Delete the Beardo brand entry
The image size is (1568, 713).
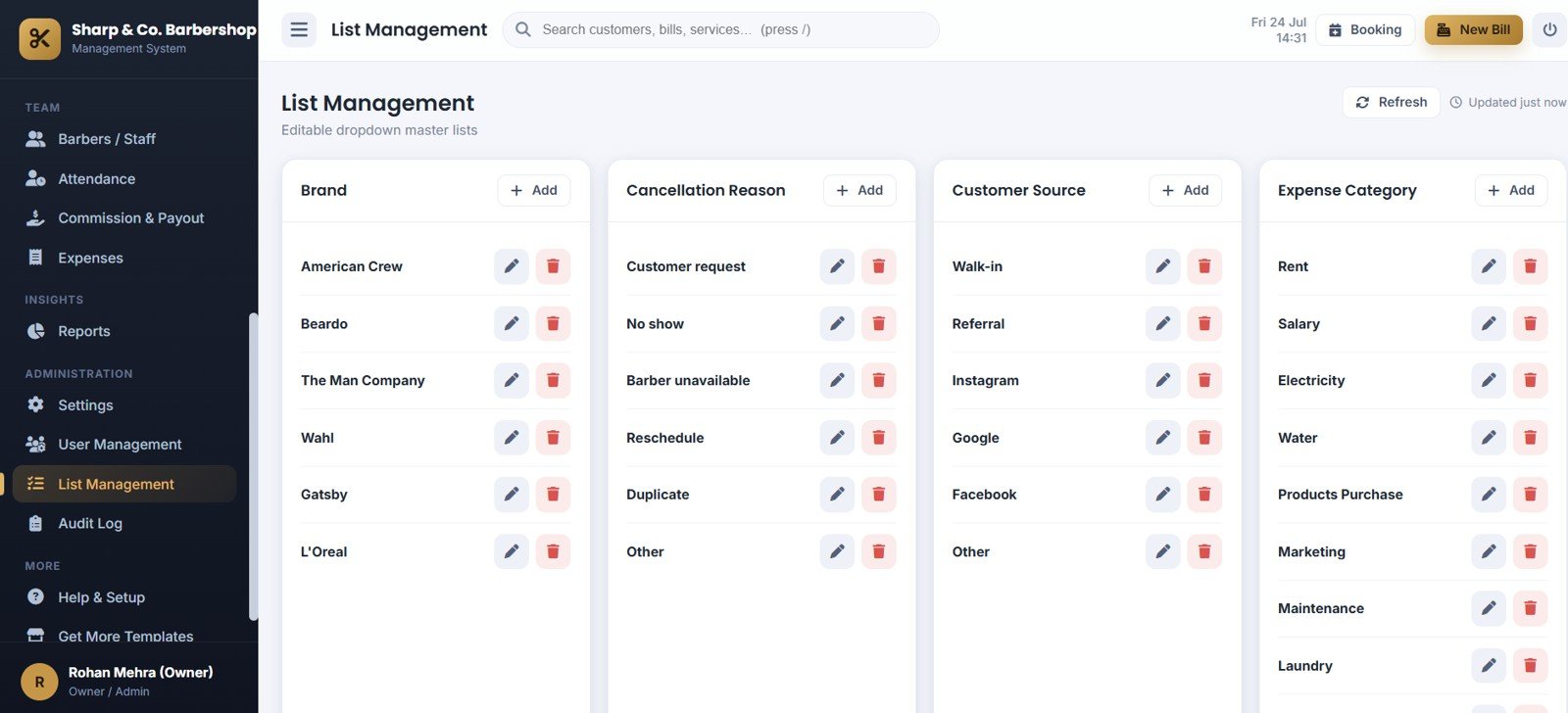(x=553, y=323)
